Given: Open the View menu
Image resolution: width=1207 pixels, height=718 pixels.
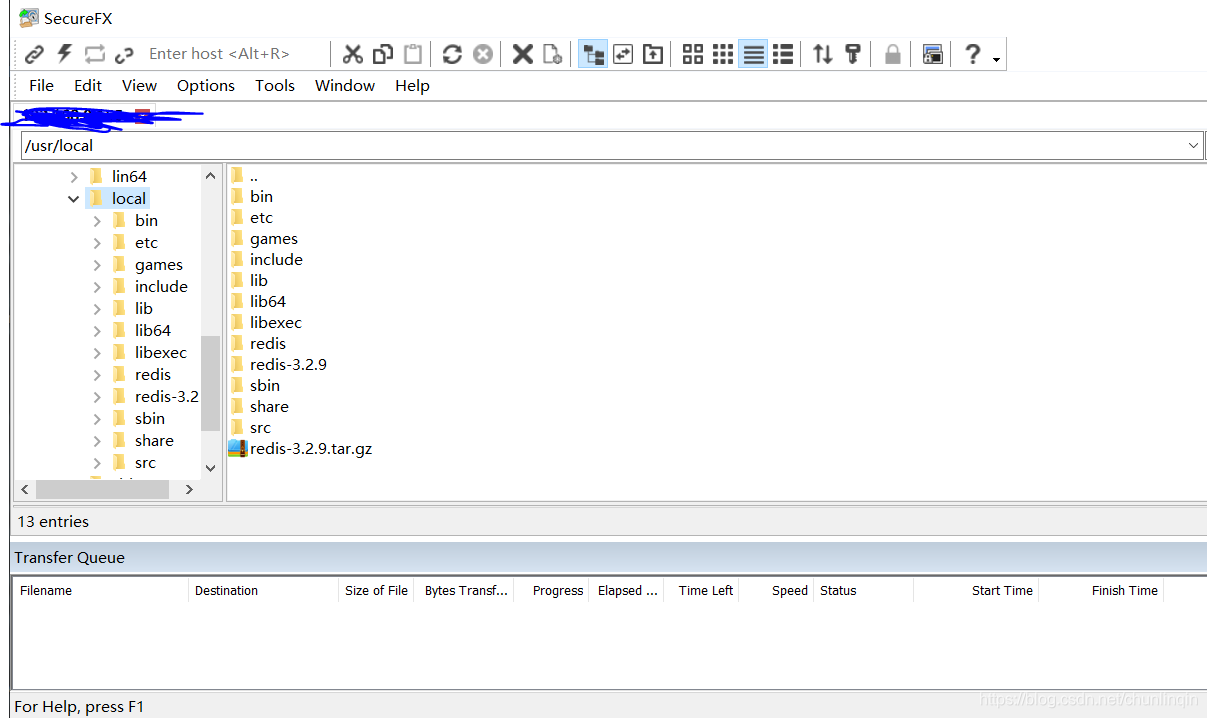Looking at the screenshot, I should point(139,86).
